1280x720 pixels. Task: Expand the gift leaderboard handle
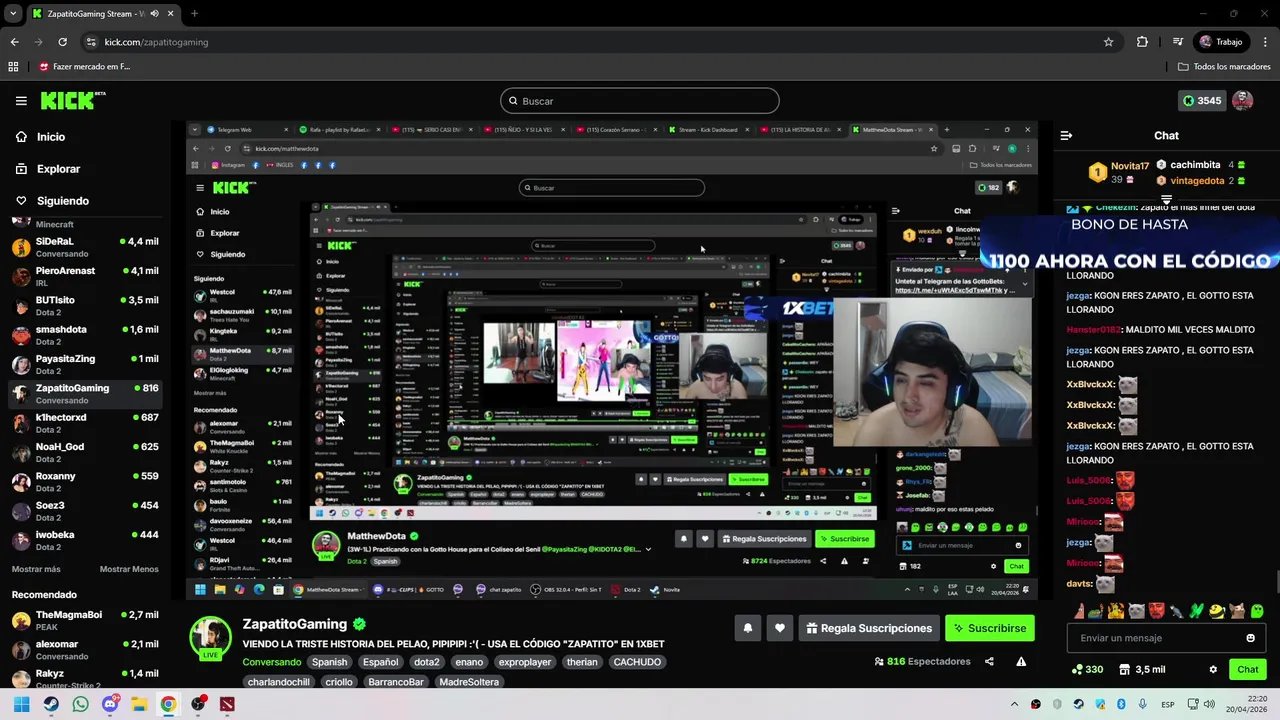coord(1166,199)
